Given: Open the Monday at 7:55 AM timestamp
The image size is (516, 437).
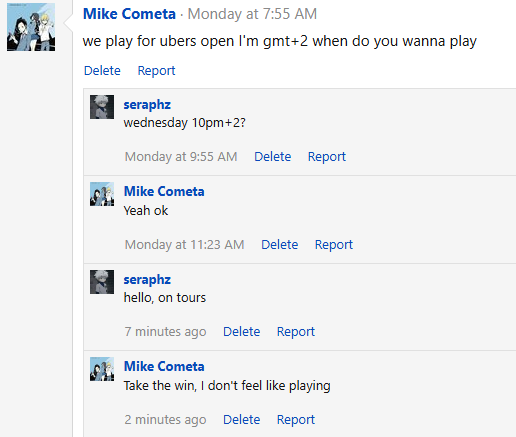Looking at the screenshot, I should click(x=252, y=14).
